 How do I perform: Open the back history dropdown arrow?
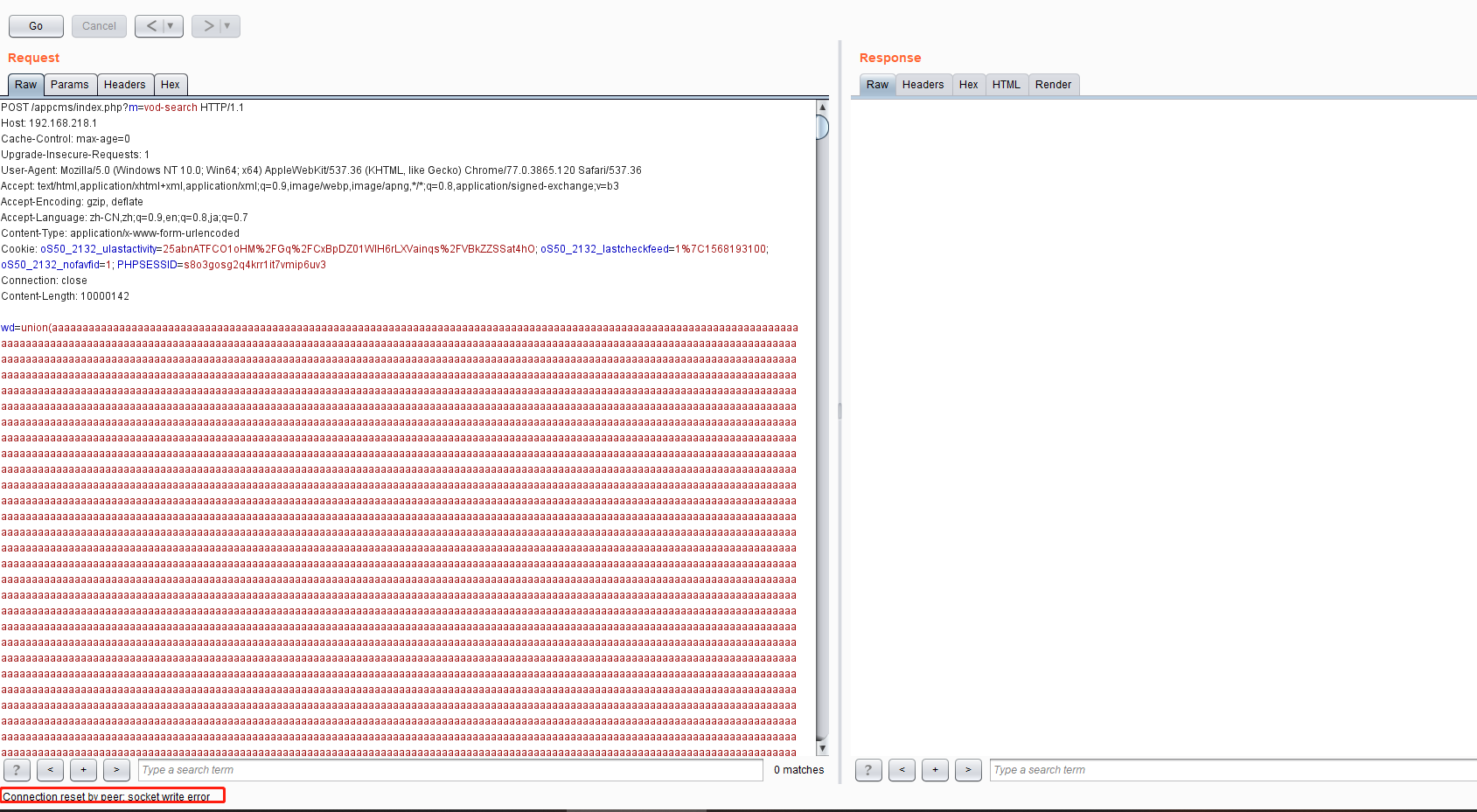172,26
